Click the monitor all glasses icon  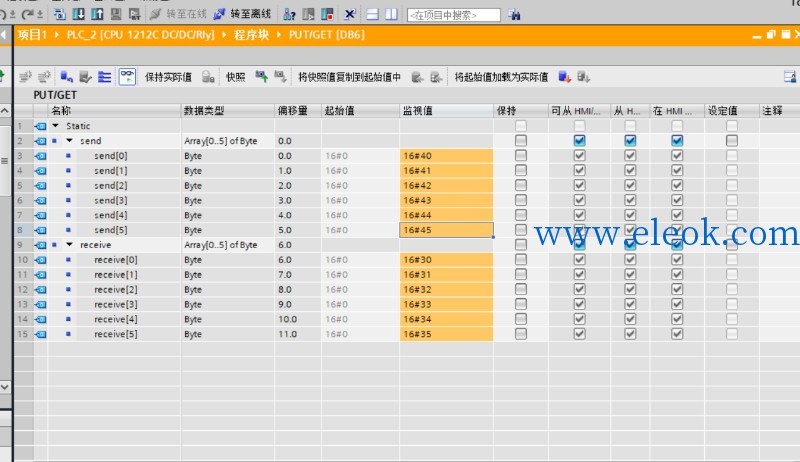coord(127,77)
